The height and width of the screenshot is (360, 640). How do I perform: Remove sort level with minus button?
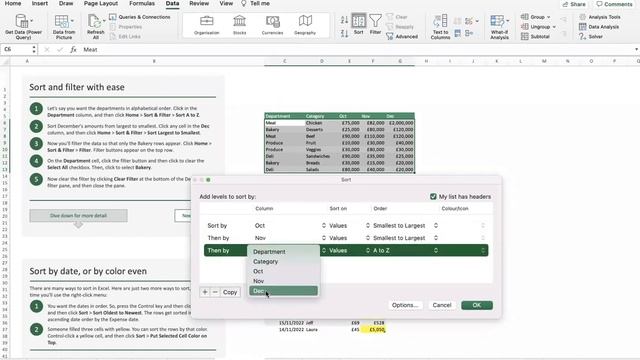click(215, 292)
